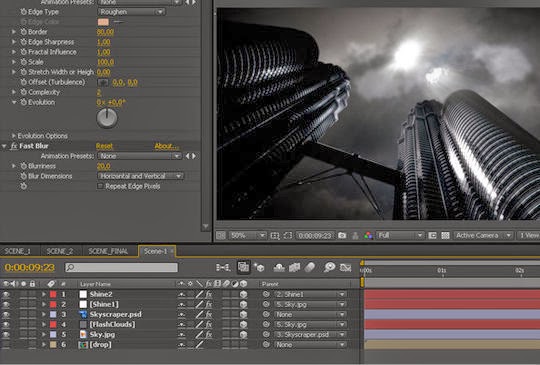Open the Edge Type Roughen dropdown
Screen dimensions: 540x365
pyautogui.click(x=132, y=12)
